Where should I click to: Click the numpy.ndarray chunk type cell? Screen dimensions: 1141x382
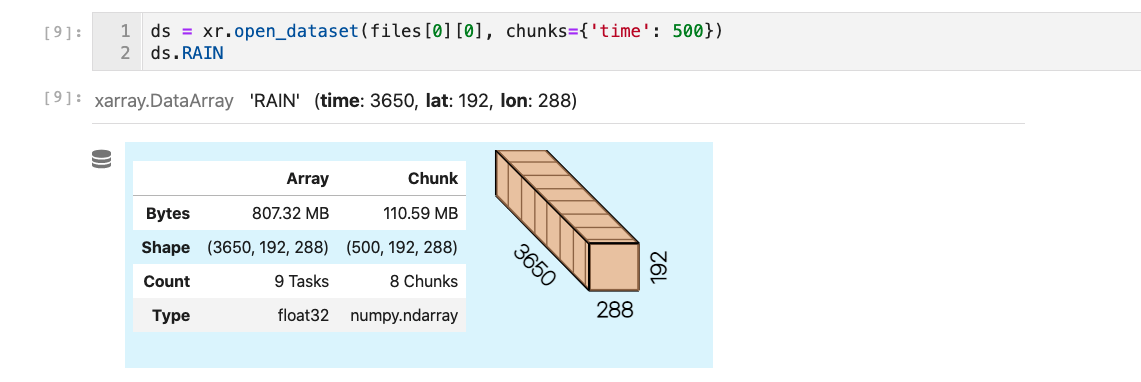coord(404,316)
